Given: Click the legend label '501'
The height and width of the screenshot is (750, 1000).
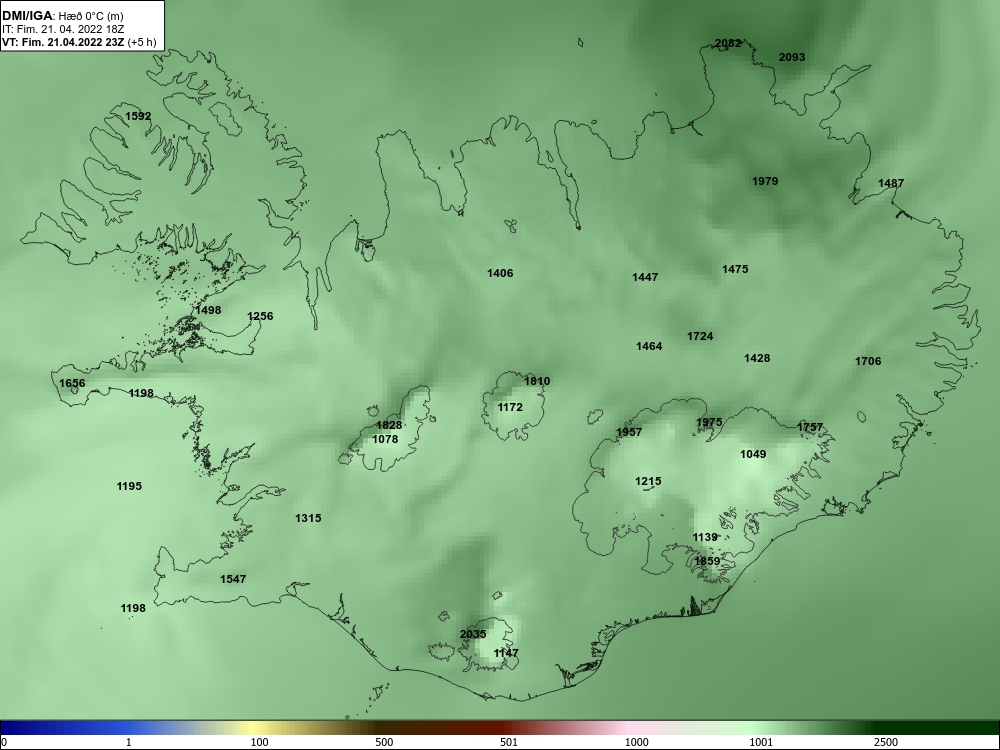Looking at the screenshot, I should pyautogui.click(x=509, y=742).
